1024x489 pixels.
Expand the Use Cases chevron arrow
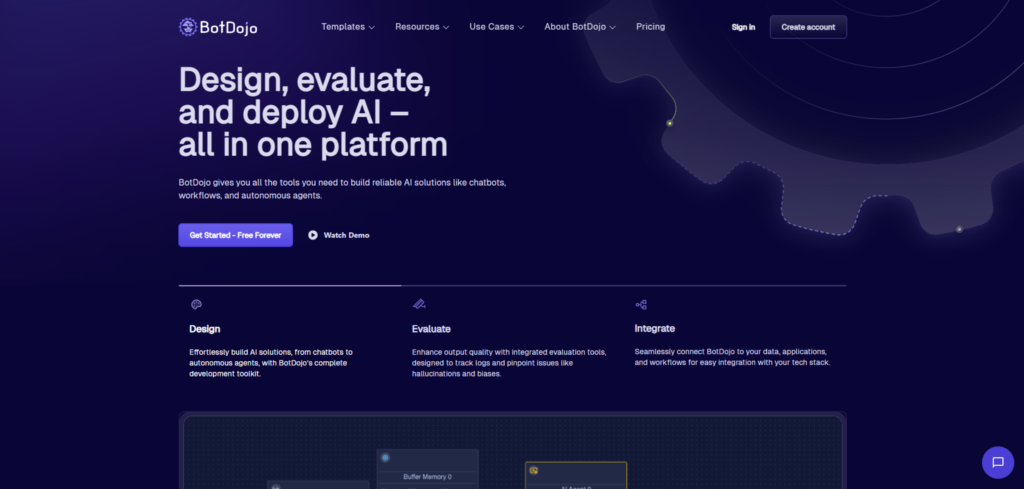[x=520, y=27]
